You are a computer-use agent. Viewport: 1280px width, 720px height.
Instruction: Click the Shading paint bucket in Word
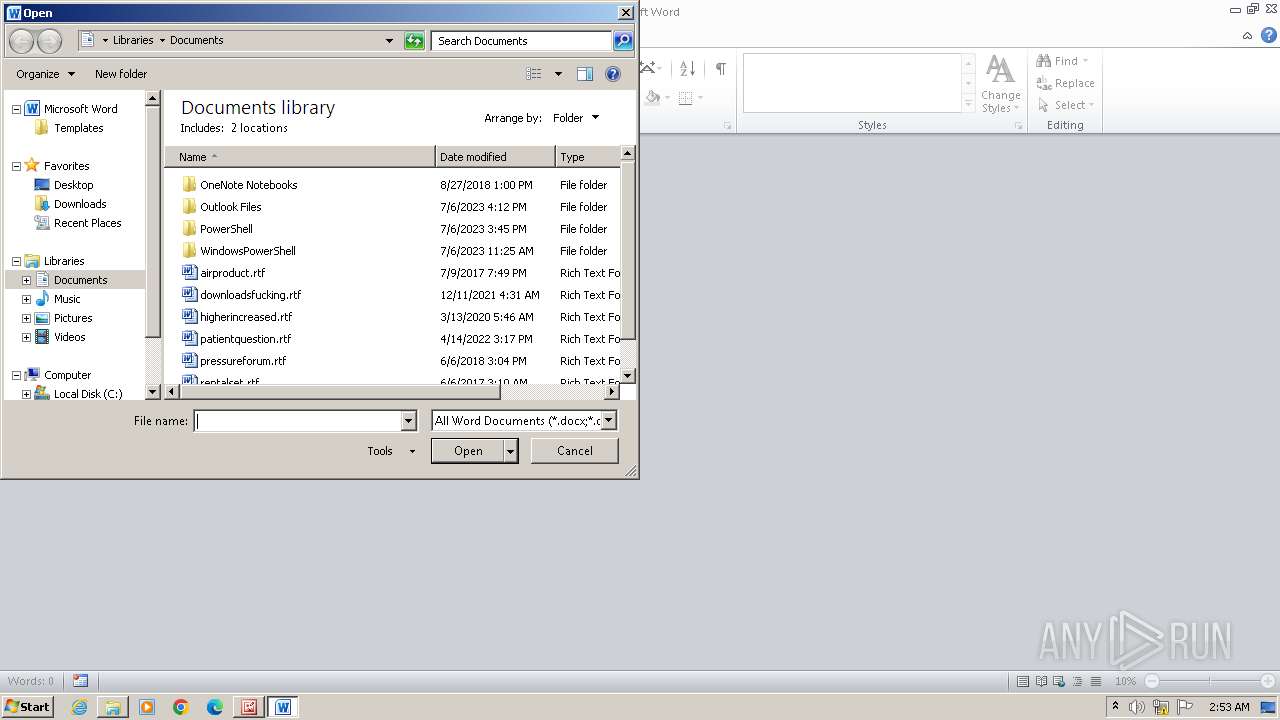point(653,97)
